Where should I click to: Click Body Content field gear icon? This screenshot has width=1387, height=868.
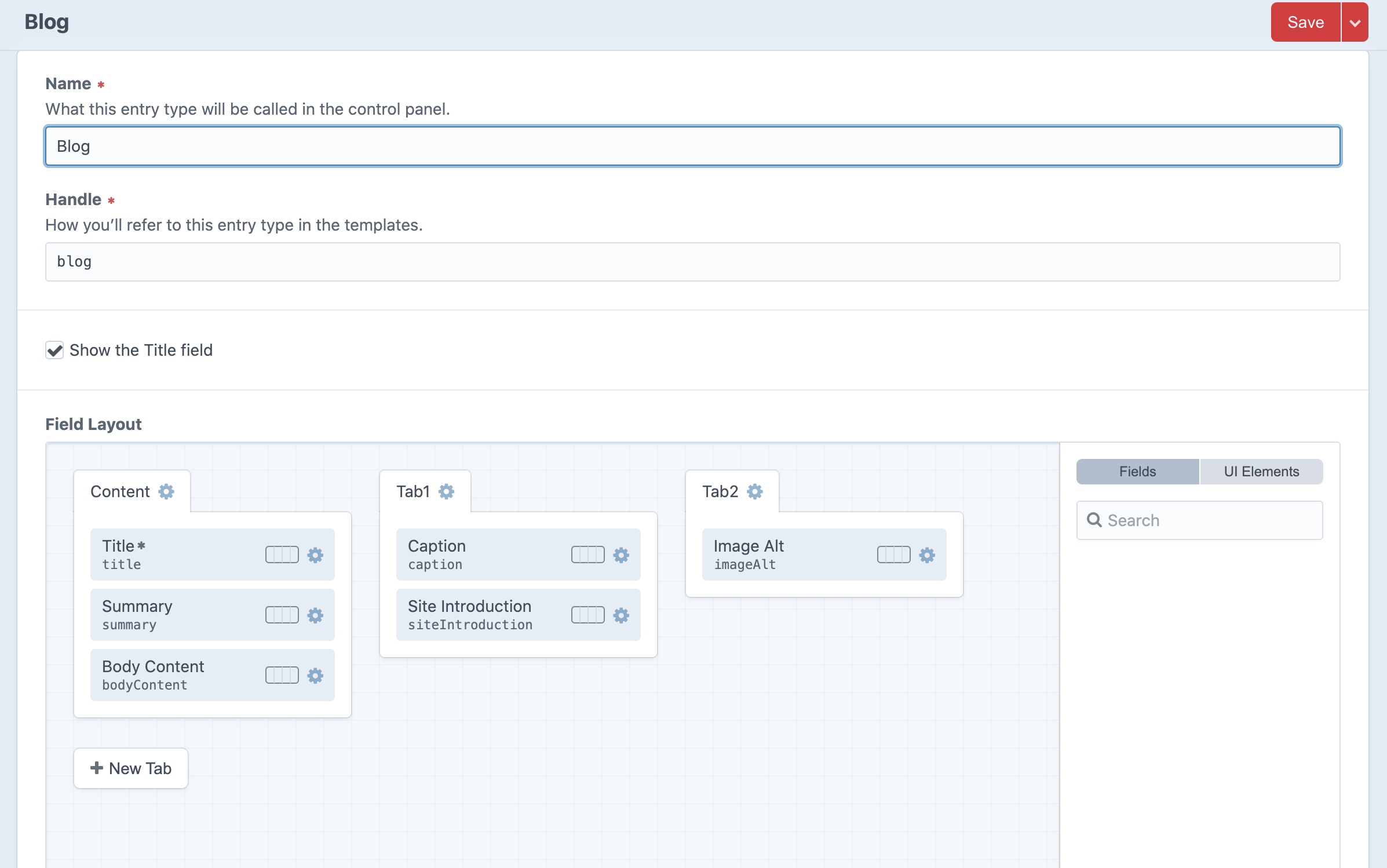coord(315,675)
